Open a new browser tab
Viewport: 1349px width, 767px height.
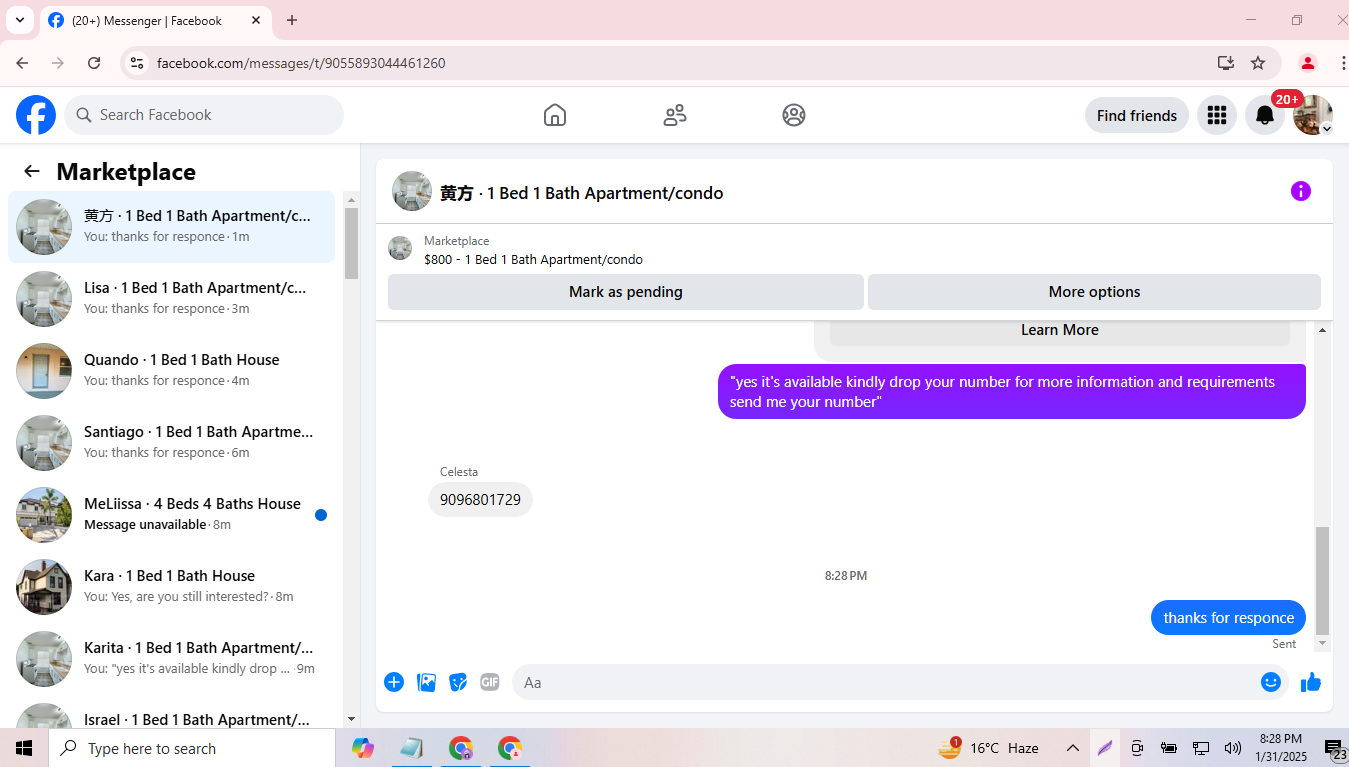click(x=292, y=20)
